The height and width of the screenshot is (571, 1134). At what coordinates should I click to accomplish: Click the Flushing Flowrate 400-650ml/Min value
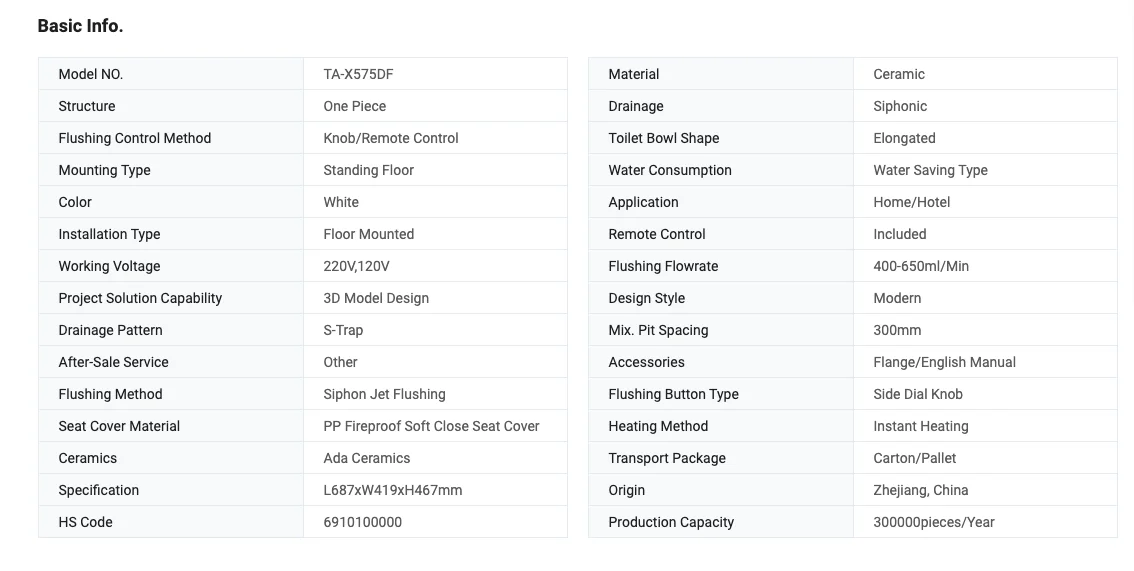point(921,266)
